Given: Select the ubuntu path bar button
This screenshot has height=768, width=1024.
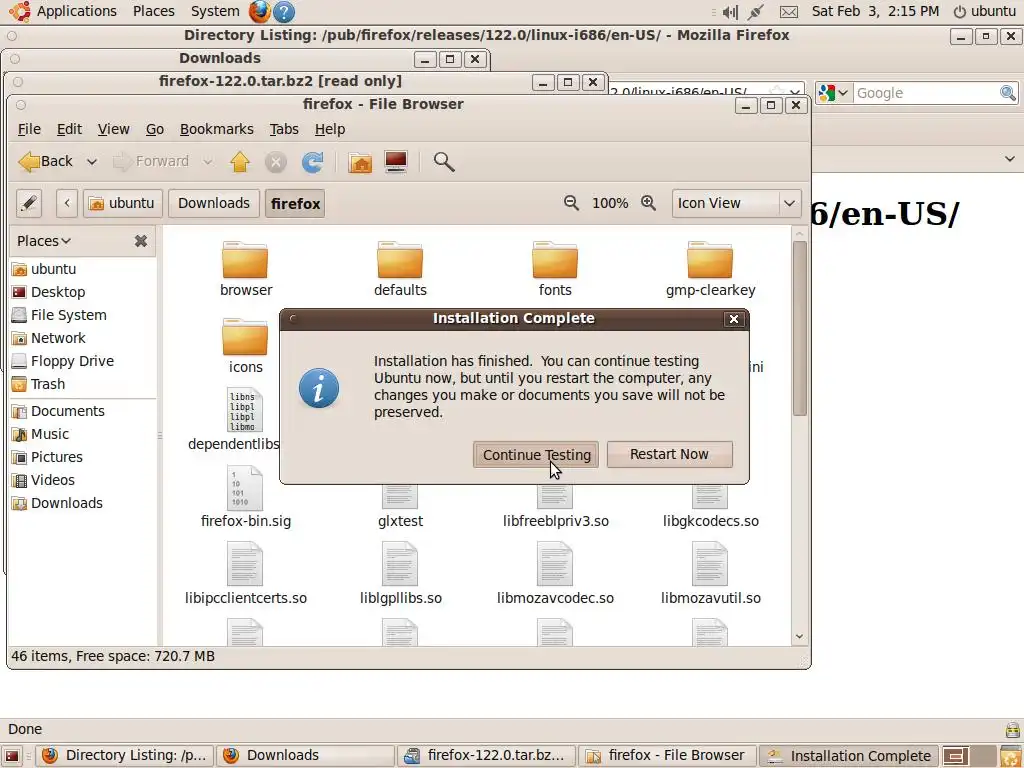Looking at the screenshot, I should 122,204.
